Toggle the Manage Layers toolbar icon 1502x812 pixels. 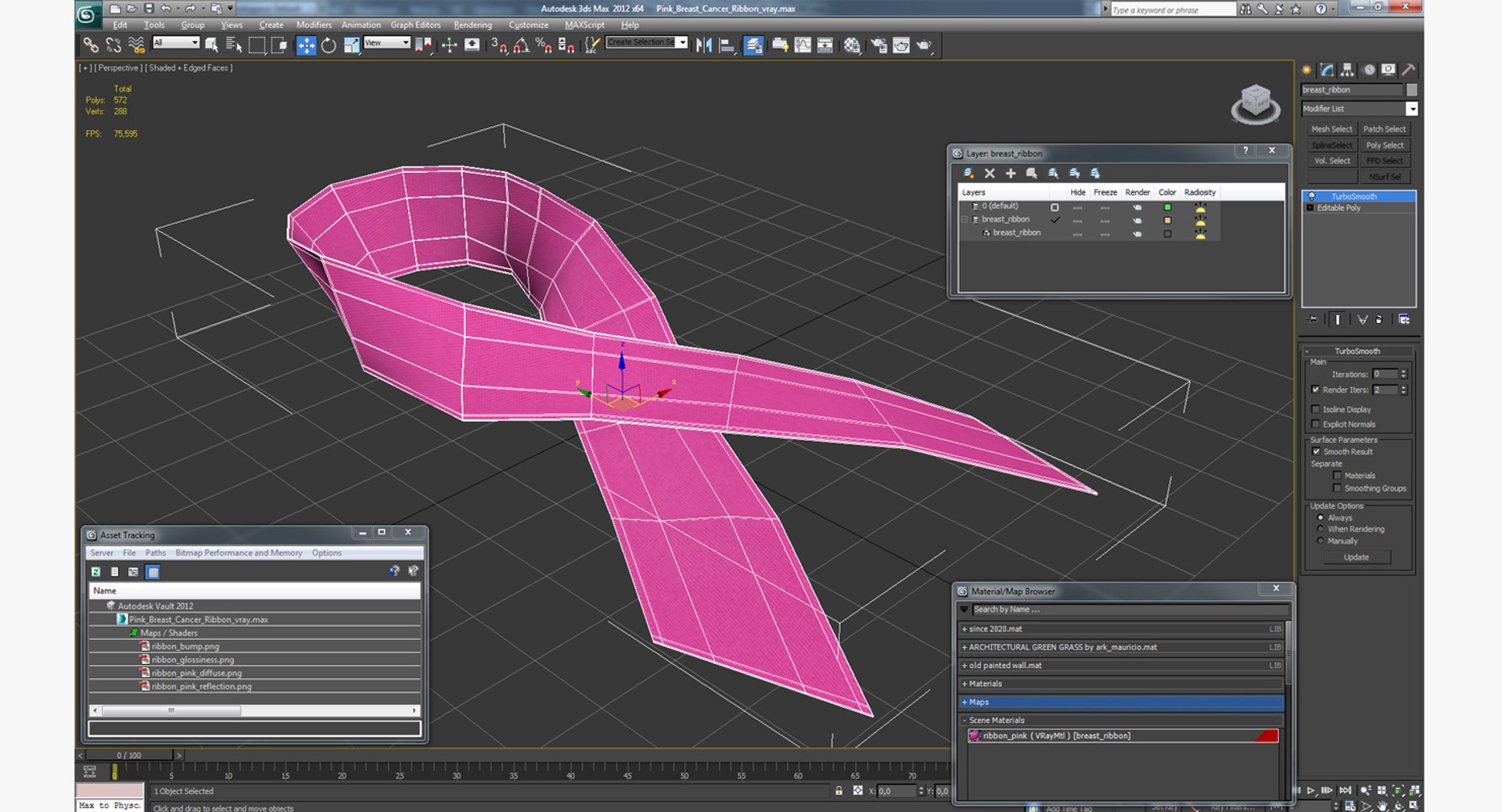[753, 45]
